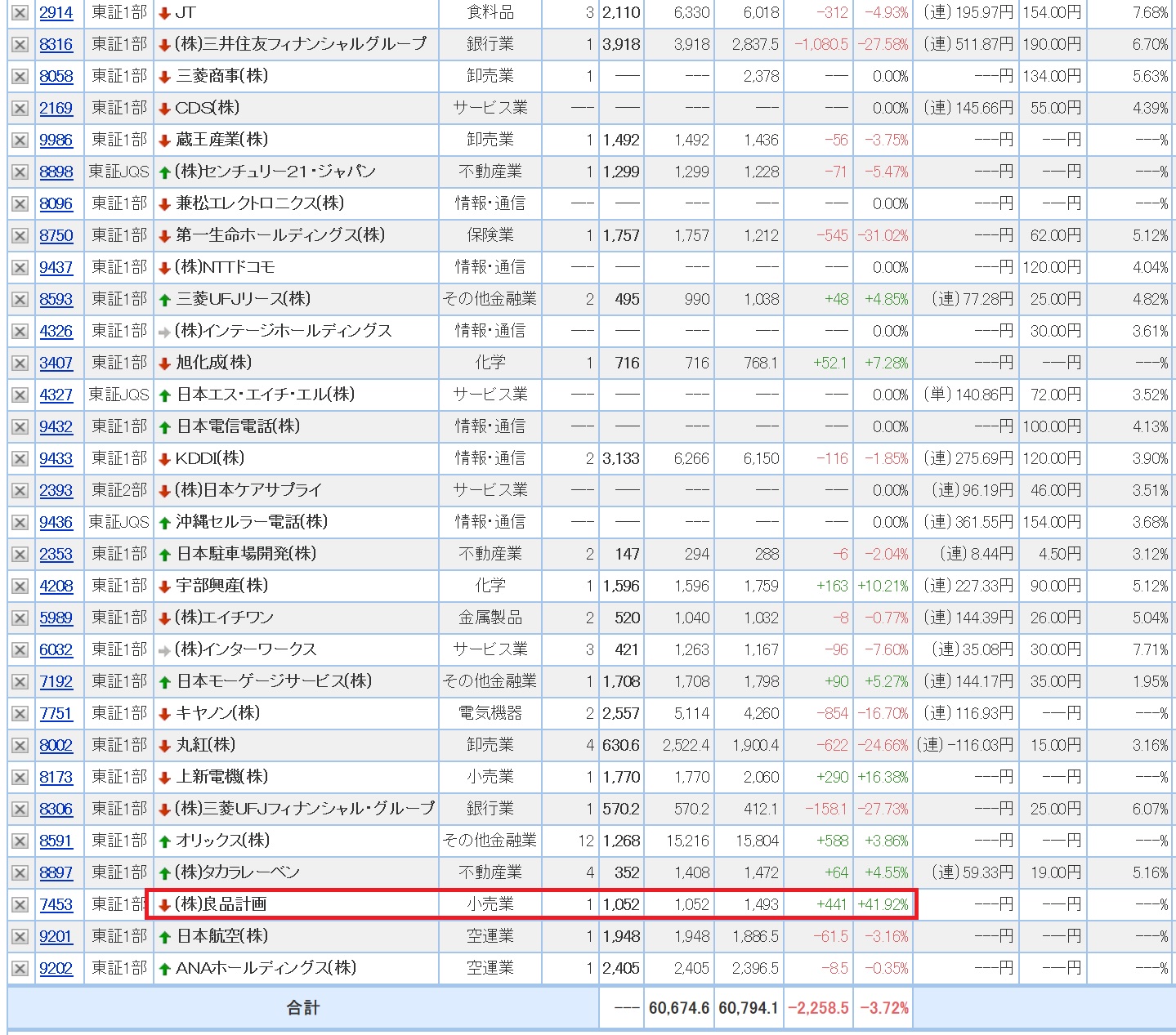Click the 電気機器 sector cell for キヤノン
This screenshot has height=1035, width=1176.
point(490,713)
